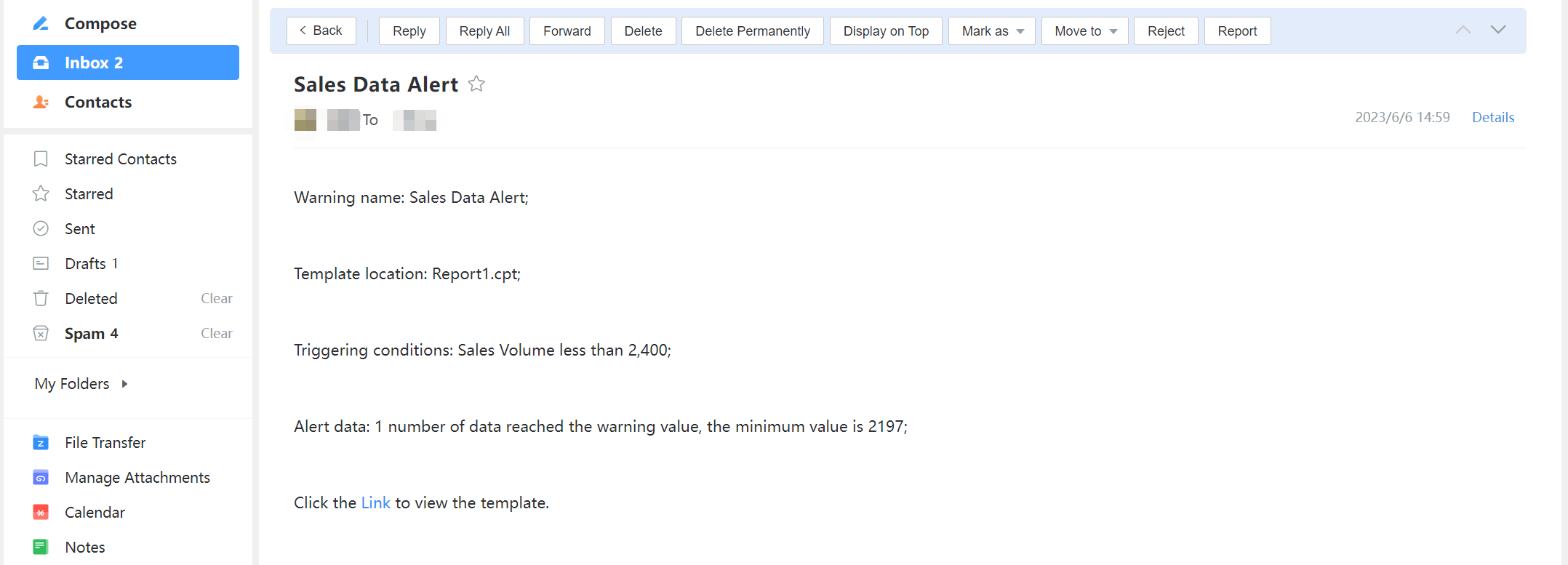Image resolution: width=1568 pixels, height=565 pixels.
Task: Click the Compose pencil icon
Action: click(41, 23)
